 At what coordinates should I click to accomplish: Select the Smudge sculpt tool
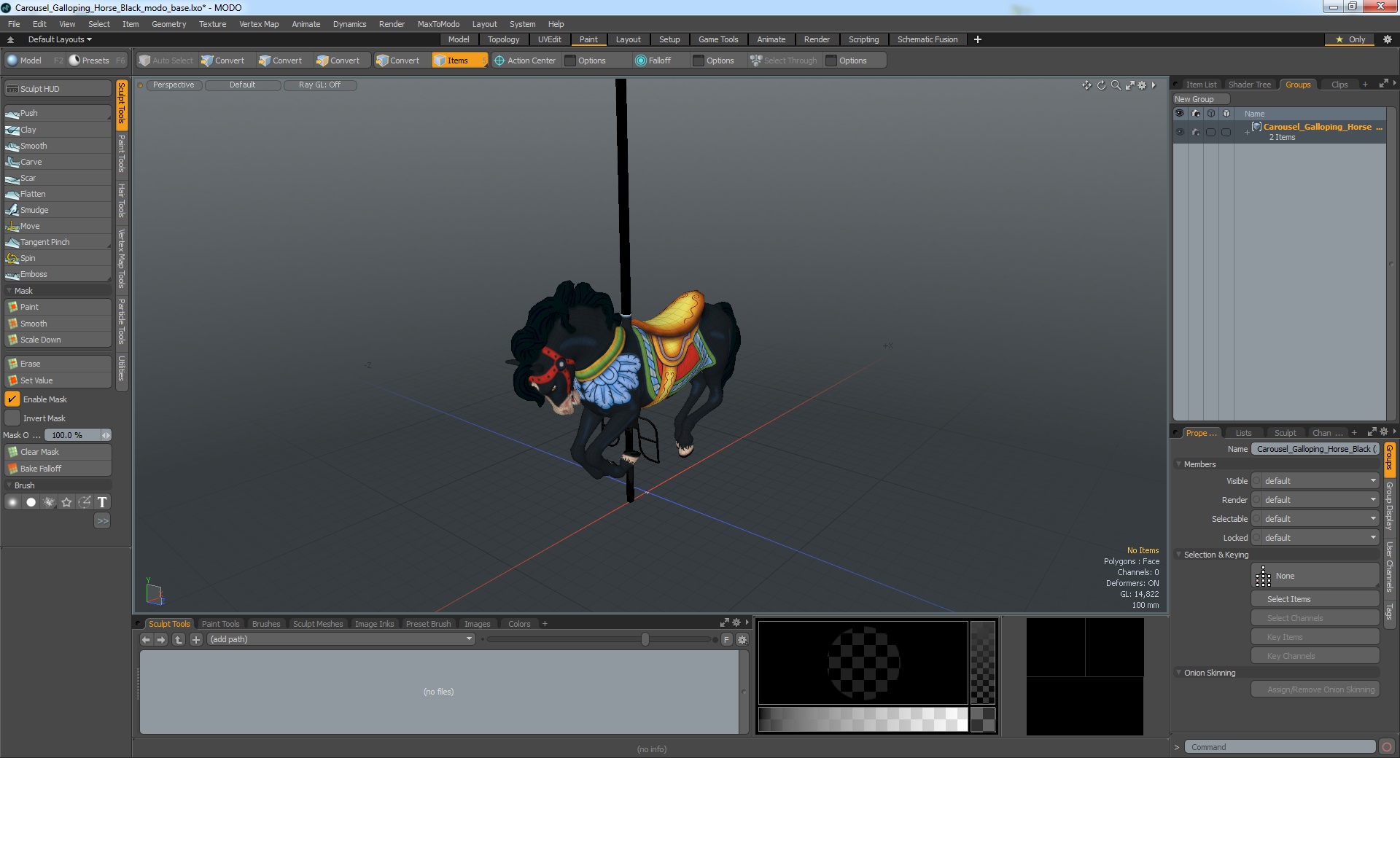tap(35, 210)
